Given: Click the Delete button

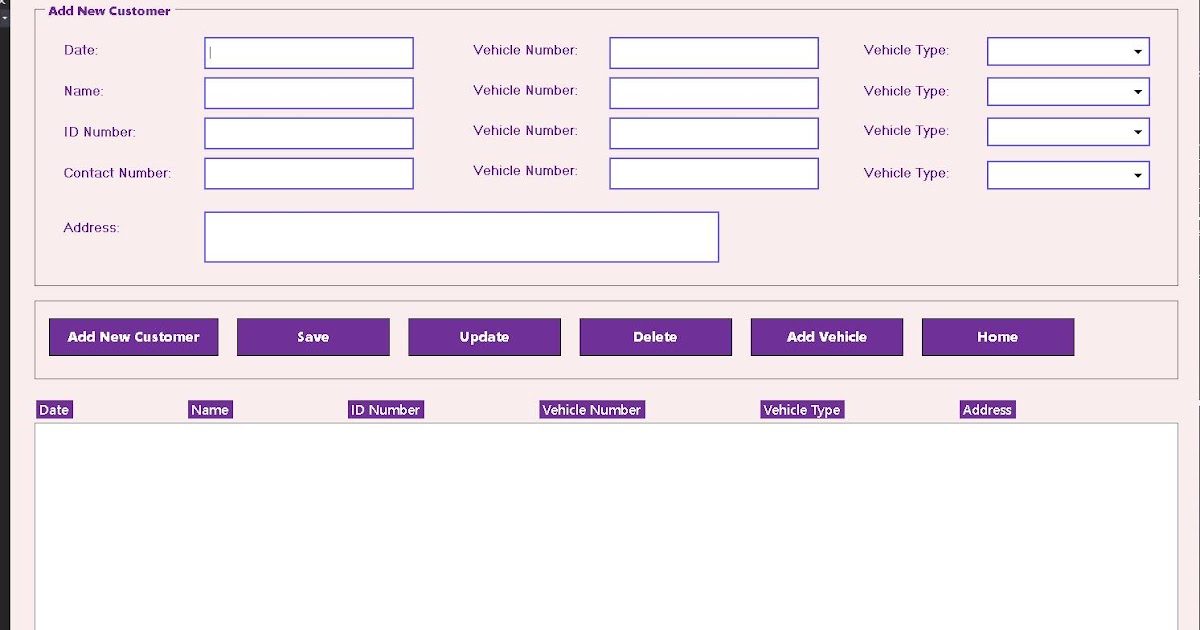Looking at the screenshot, I should (655, 337).
